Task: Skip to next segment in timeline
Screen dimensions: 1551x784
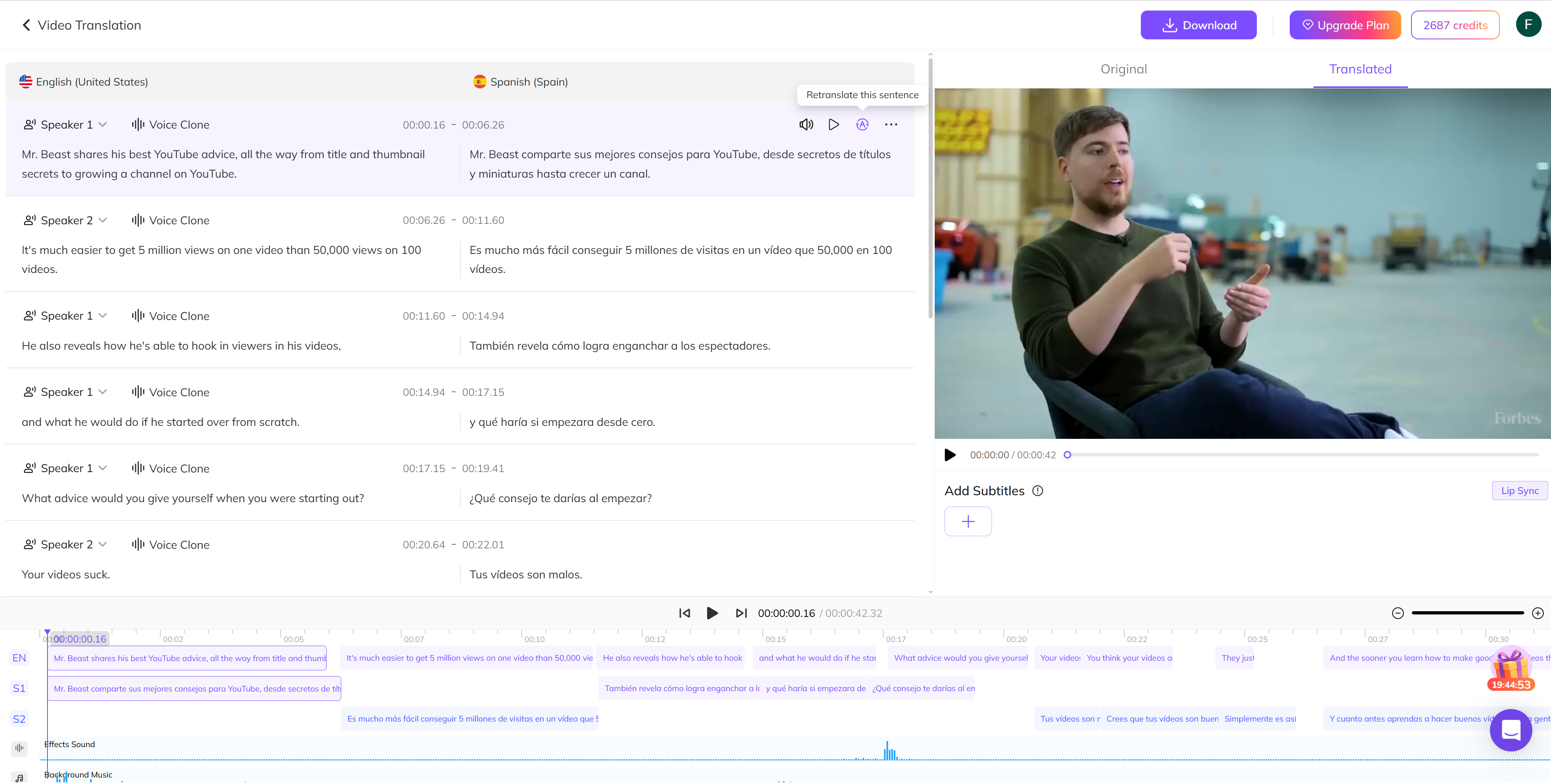Action: [x=741, y=613]
